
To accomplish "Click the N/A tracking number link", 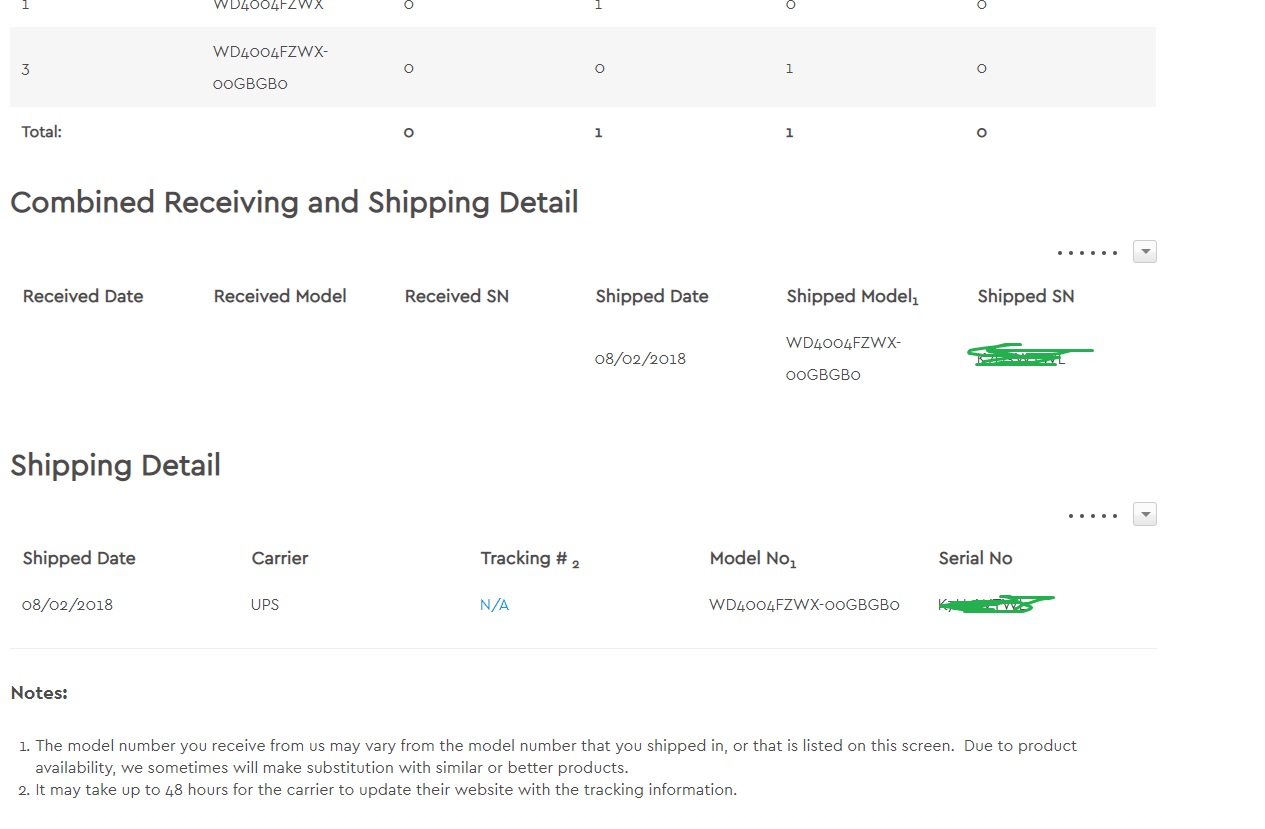I will point(494,605).
